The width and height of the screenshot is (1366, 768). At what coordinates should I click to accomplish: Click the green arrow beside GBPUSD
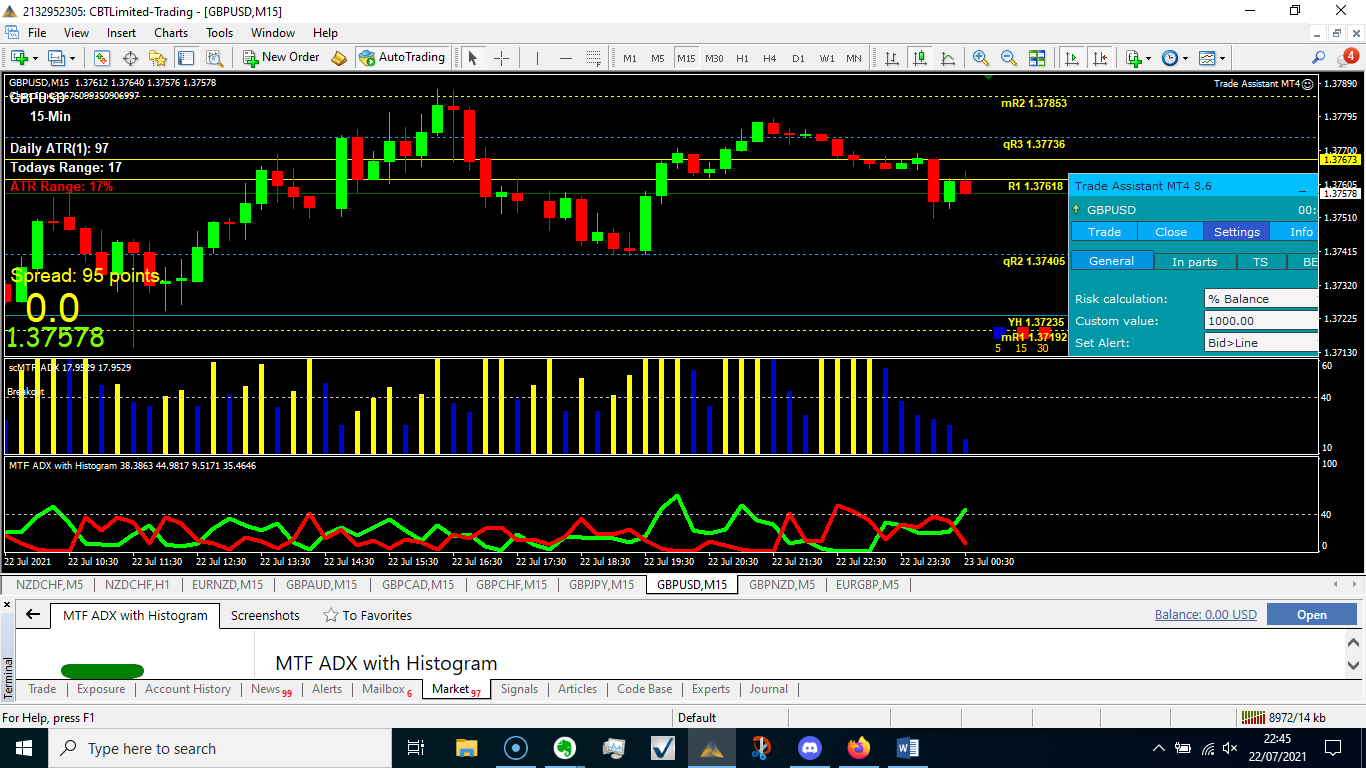pos(1076,210)
